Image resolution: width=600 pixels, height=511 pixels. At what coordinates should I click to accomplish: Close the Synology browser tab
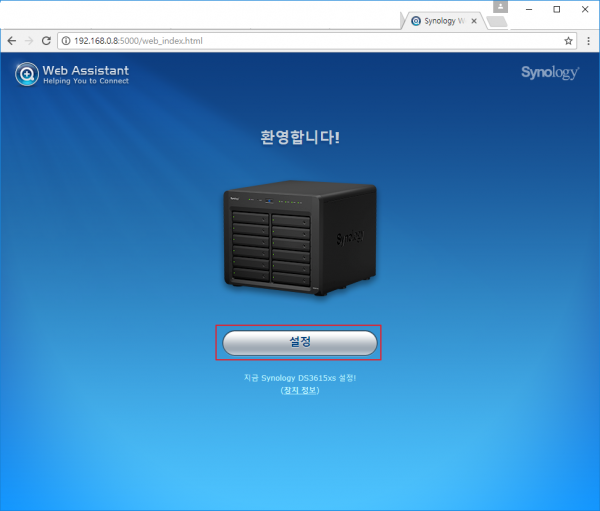point(473,20)
